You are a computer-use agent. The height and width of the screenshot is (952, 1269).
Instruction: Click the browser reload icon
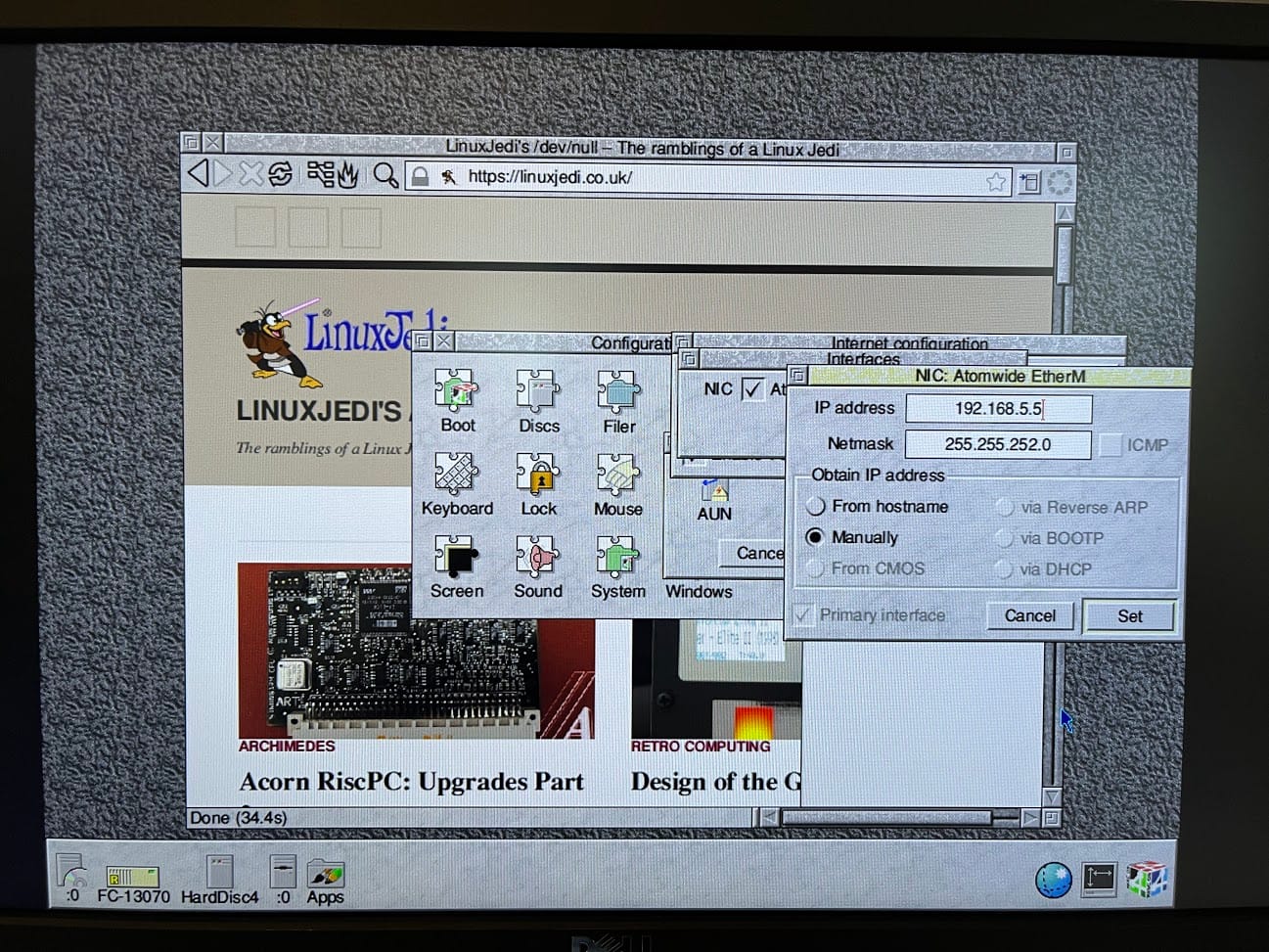click(280, 175)
